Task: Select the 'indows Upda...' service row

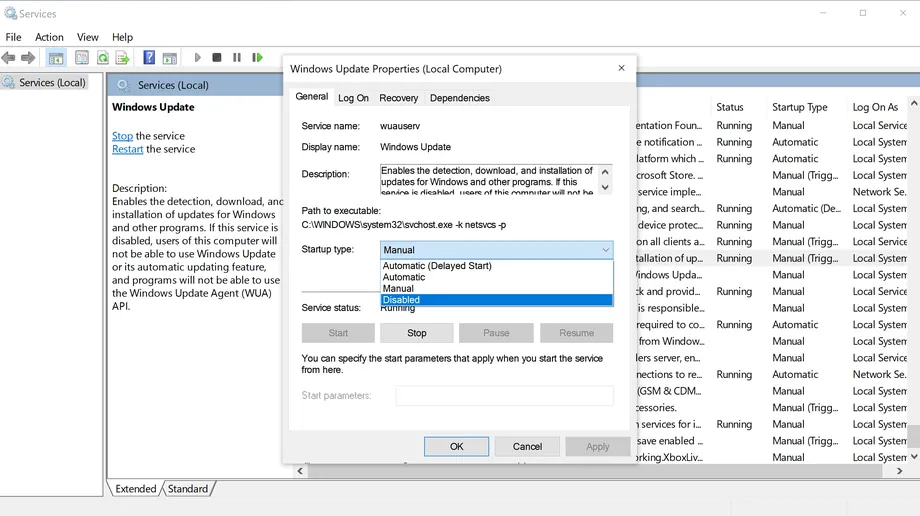Action: pos(772,275)
